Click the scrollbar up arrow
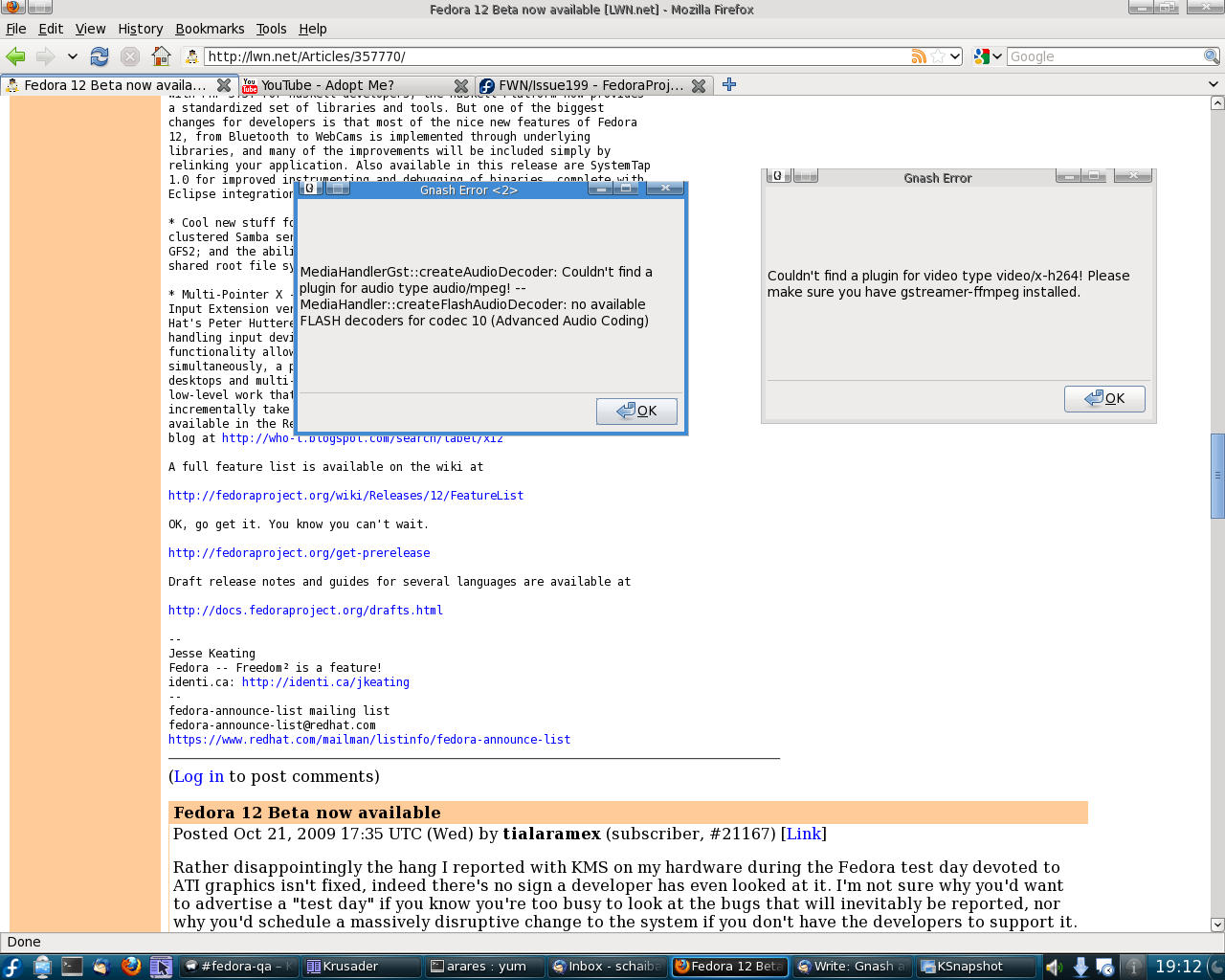Screen dimensions: 1225x980 (1217, 102)
